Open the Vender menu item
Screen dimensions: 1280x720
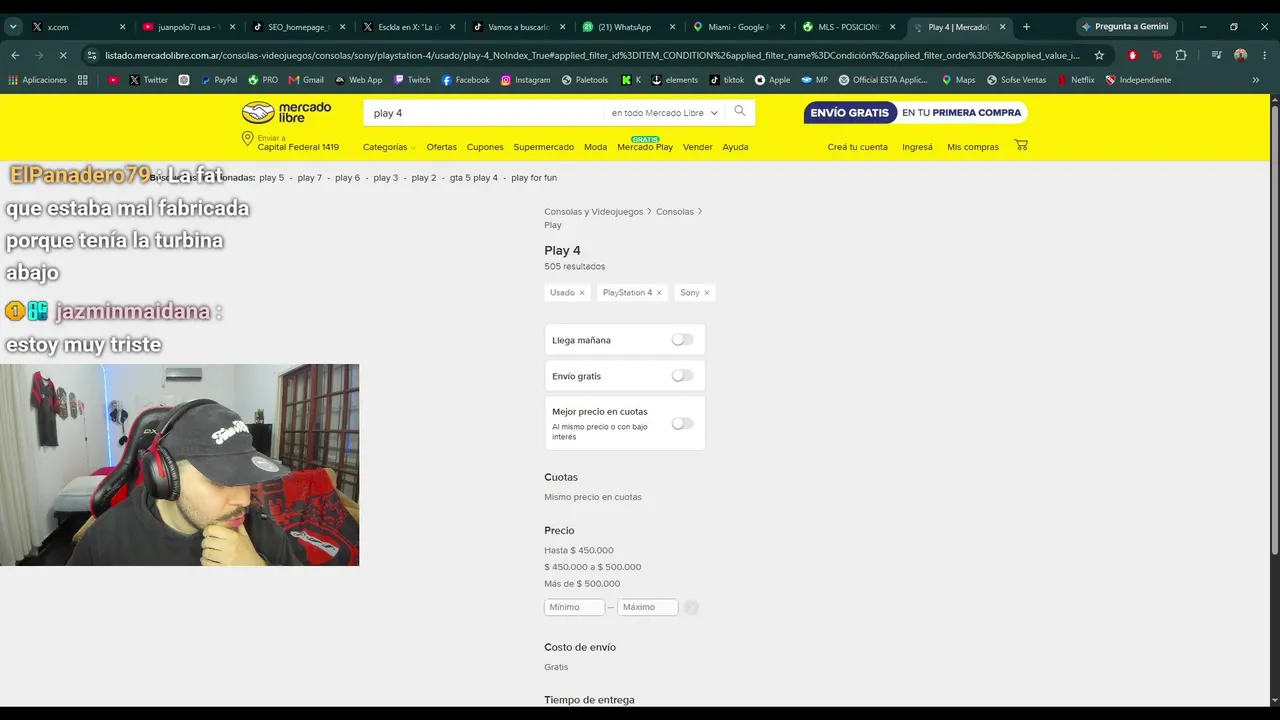pos(698,147)
